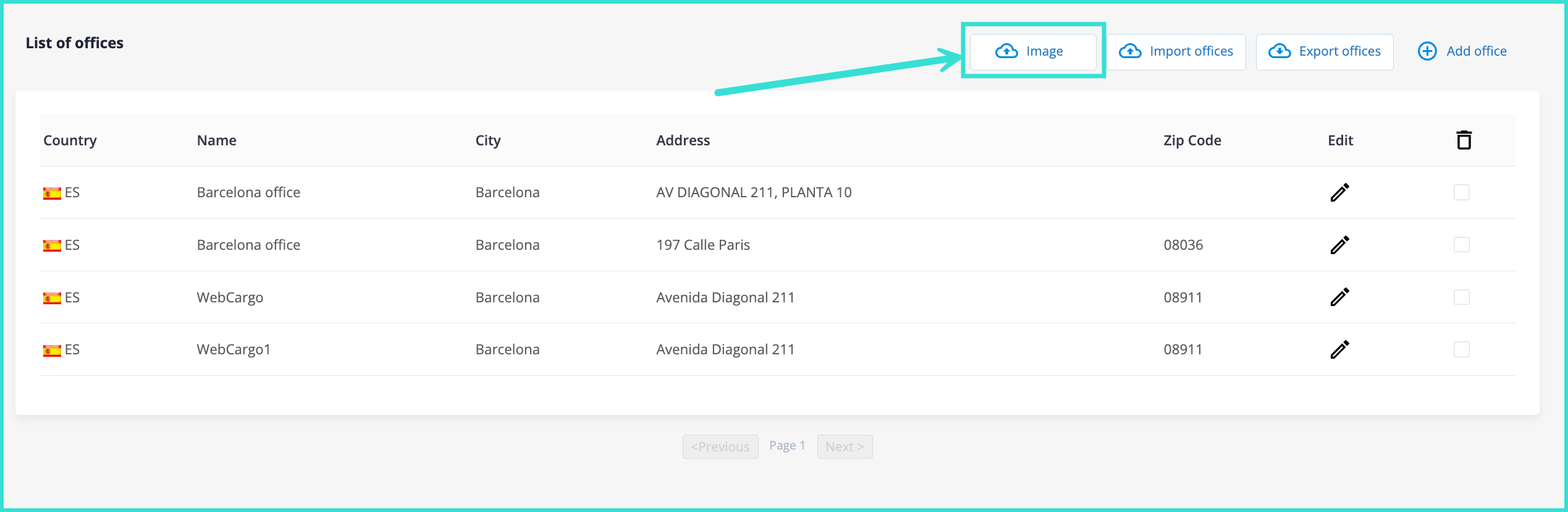
Task: Click the cloud upload icon on Image button
Action: pyautogui.click(x=1006, y=51)
